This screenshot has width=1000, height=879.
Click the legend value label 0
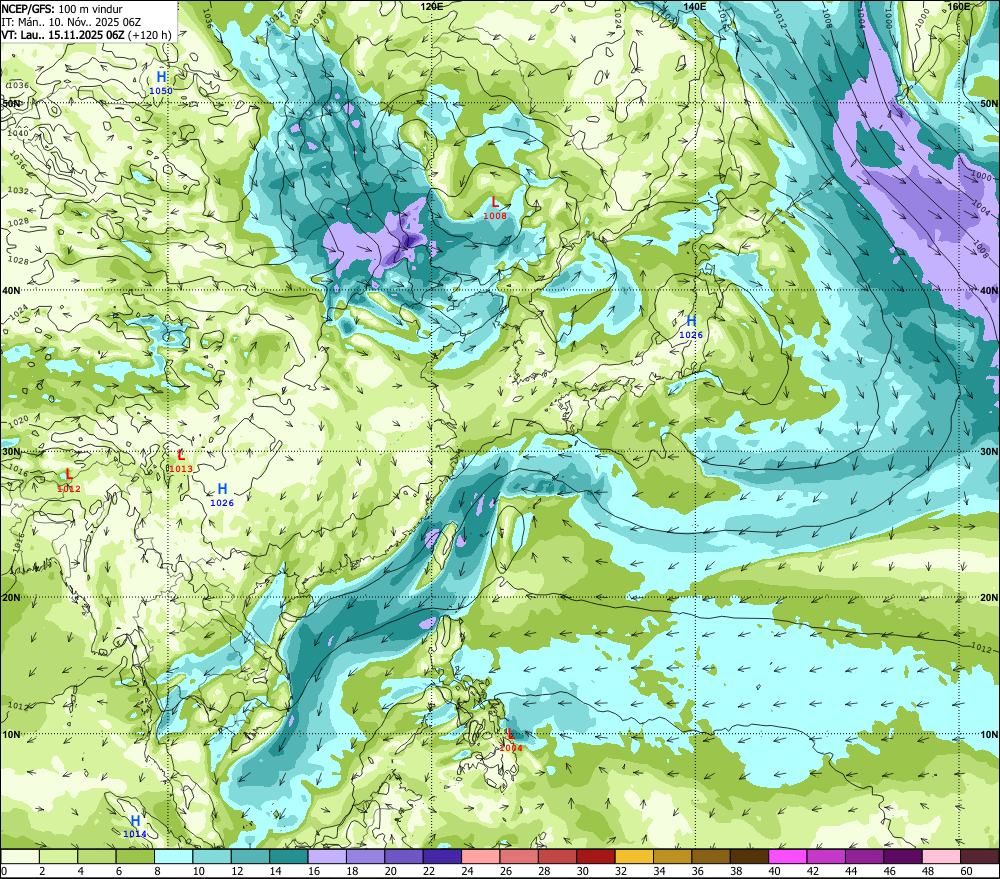click(4, 871)
